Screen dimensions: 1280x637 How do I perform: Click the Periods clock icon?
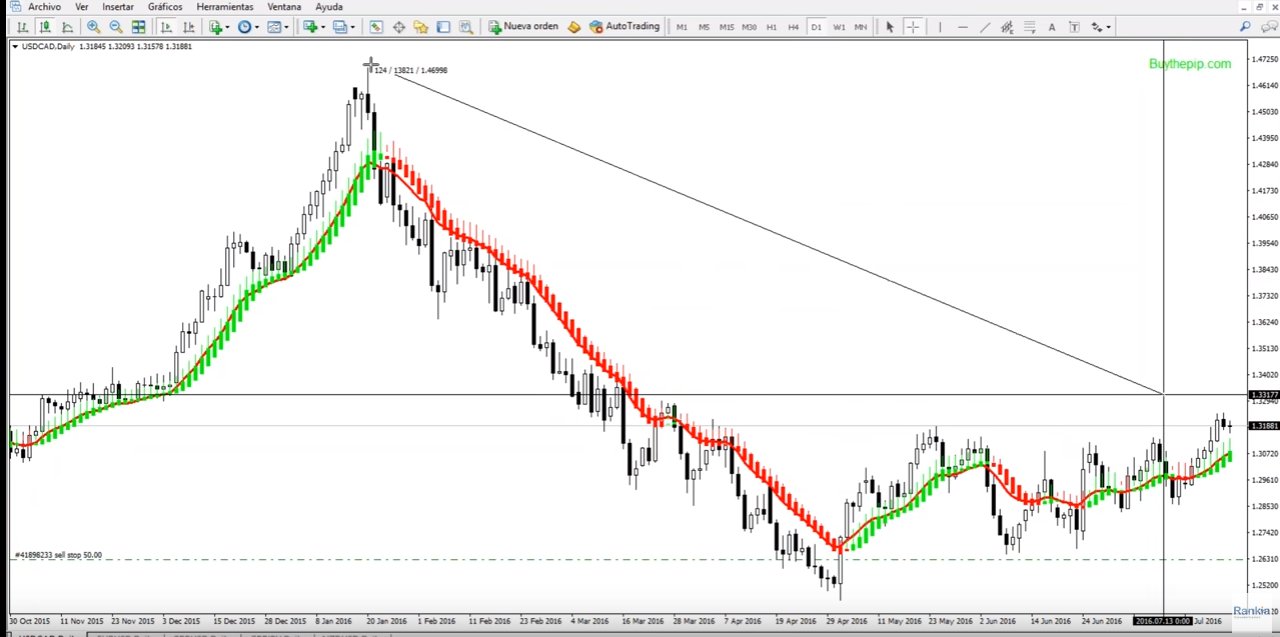coord(244,27)
